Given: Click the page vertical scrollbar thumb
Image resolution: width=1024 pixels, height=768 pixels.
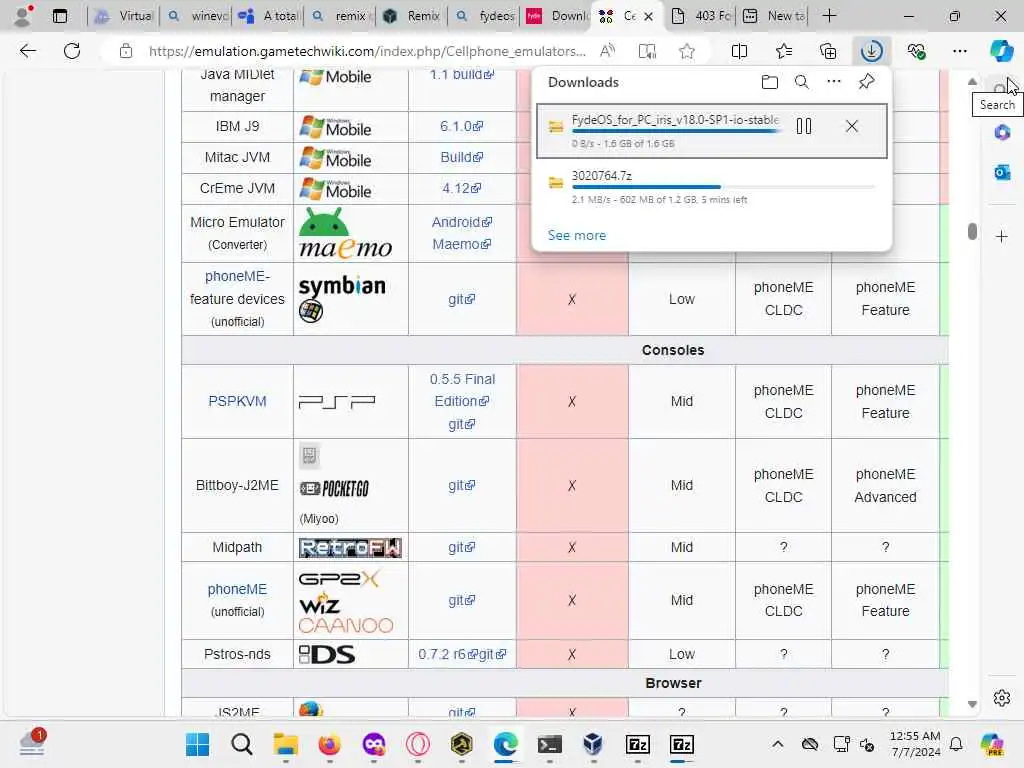Looking at the screenshot, I should click(x=972, y=231).
